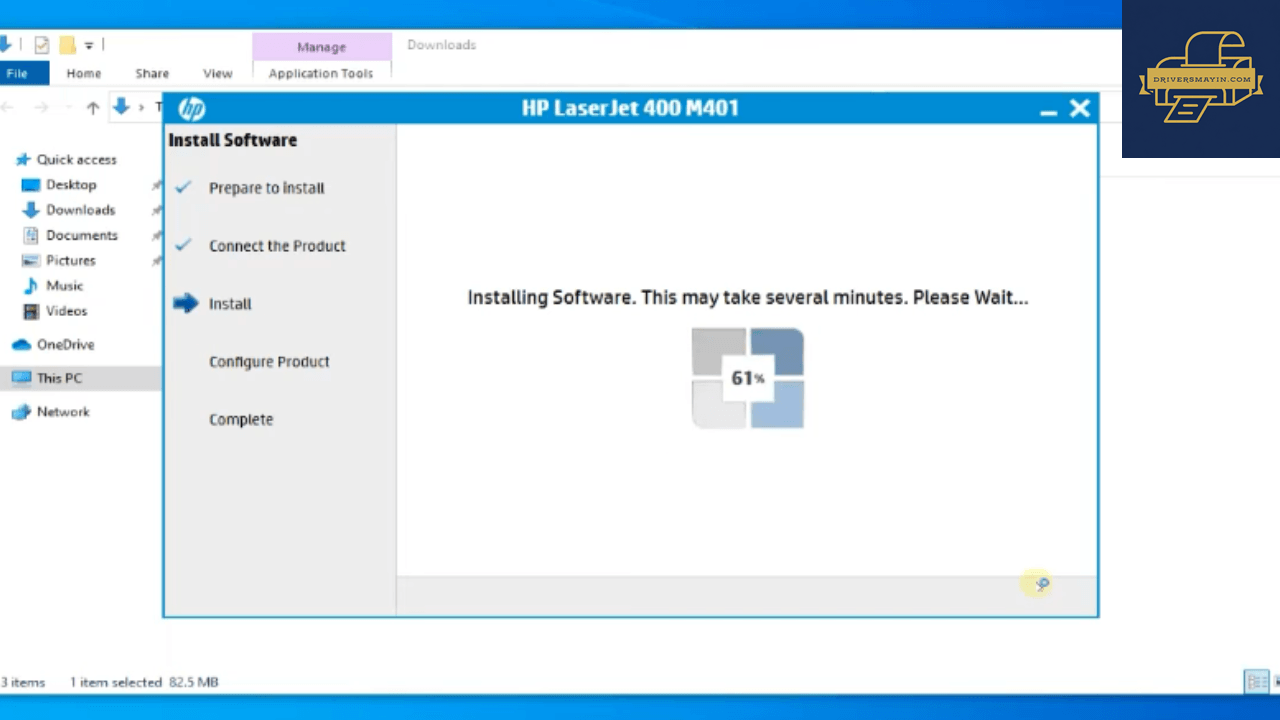The width and height of the screenshot is (1280, 720).
Task: Click the Quick access star icon
Action: tap(23, 160)
